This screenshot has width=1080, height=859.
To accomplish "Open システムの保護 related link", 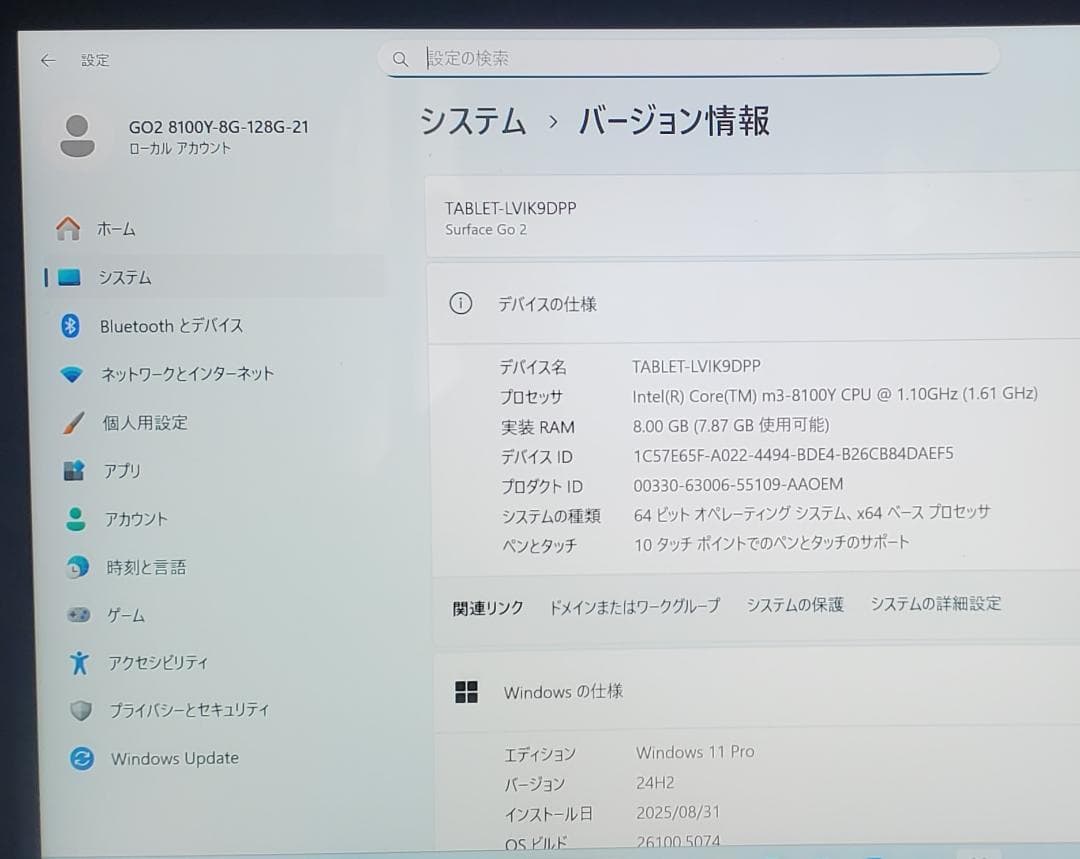I will pyautogui.click(x=794, y=604).
